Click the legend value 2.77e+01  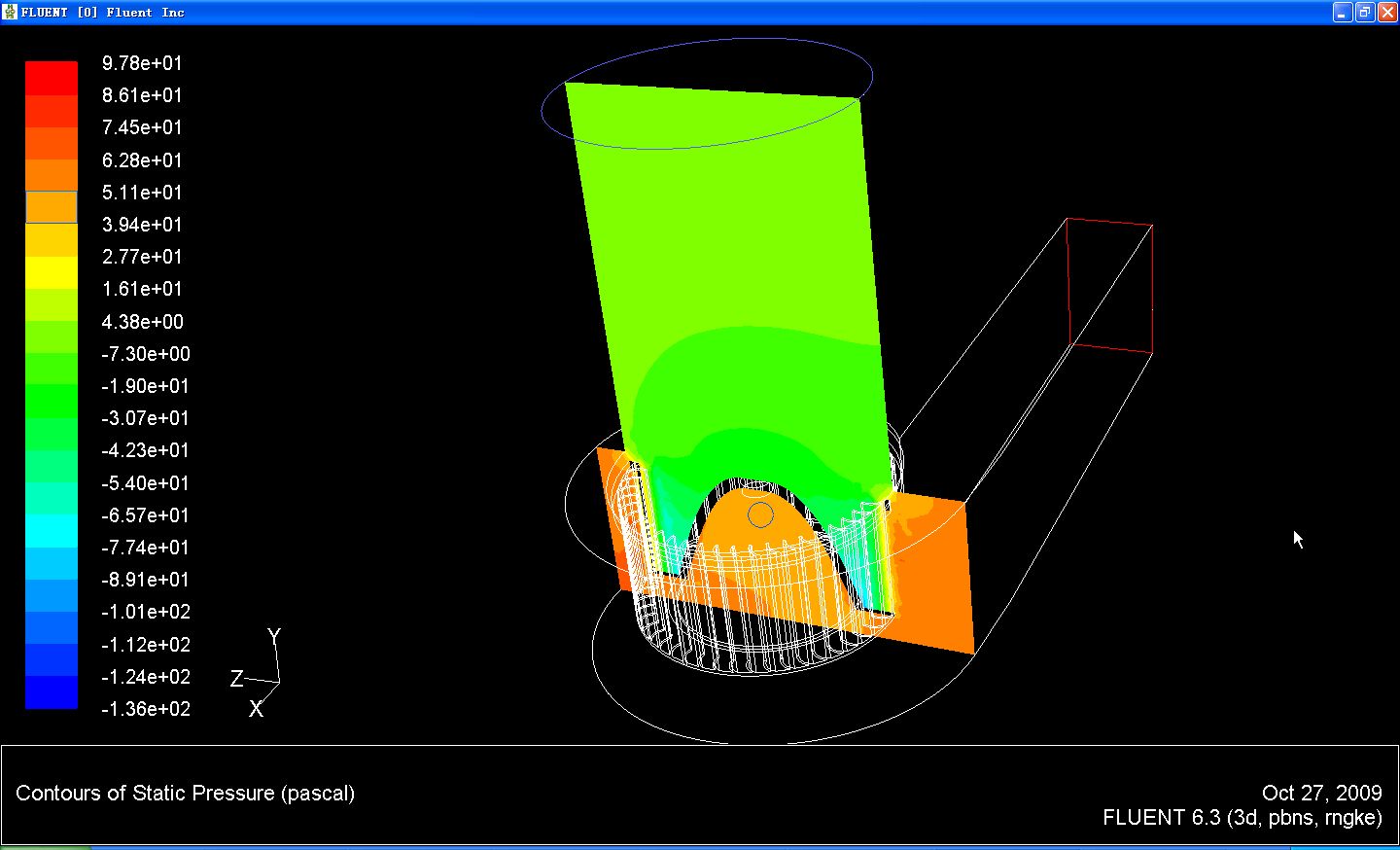[x=142, y=257]
